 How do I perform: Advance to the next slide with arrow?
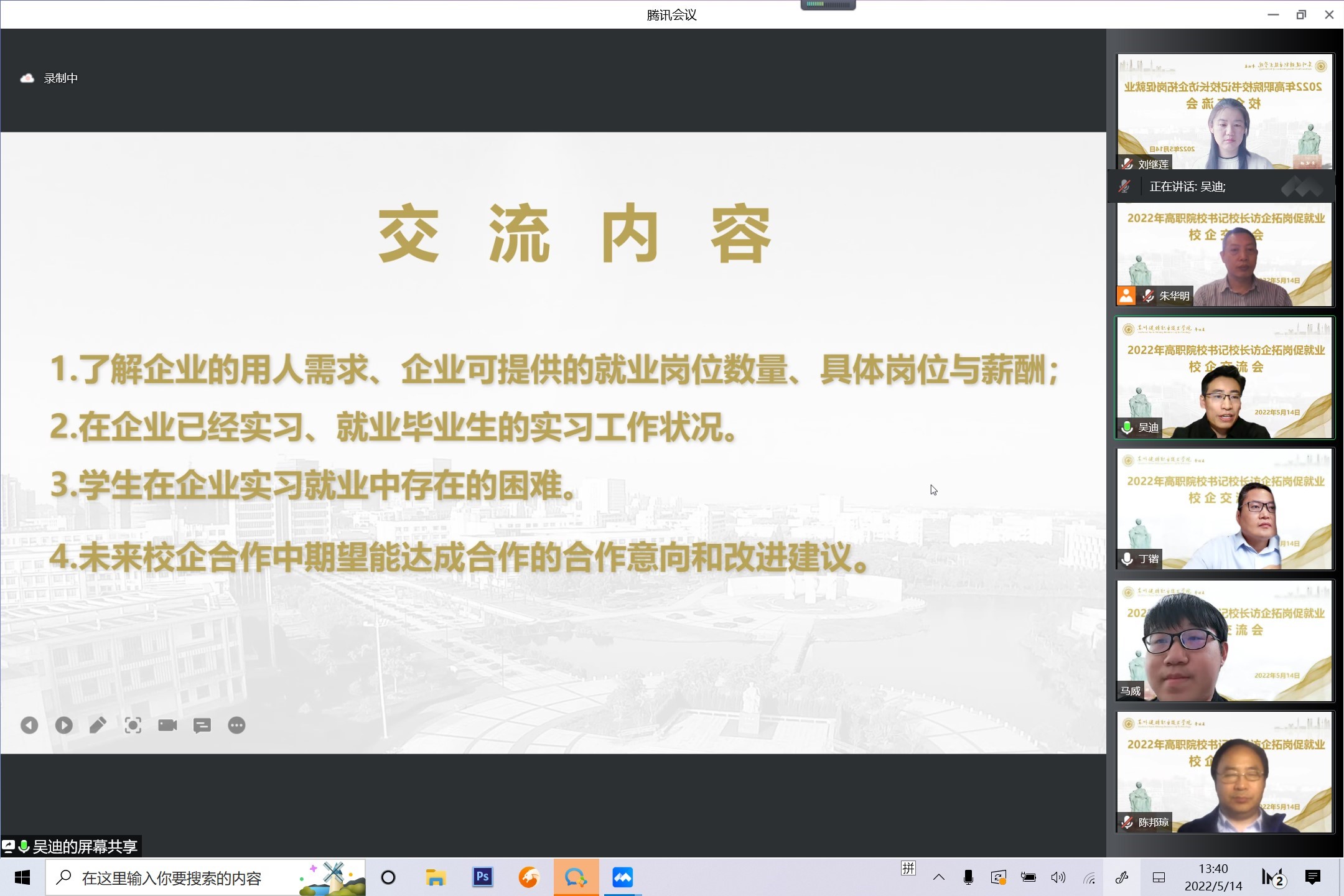[x=63, y=726]
